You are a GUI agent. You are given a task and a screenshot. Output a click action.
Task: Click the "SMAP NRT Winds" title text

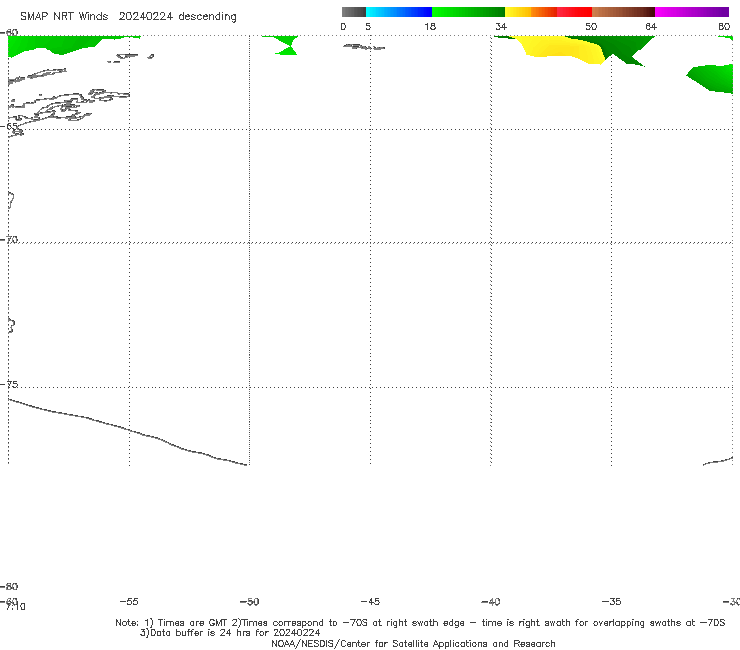(64, 17)
